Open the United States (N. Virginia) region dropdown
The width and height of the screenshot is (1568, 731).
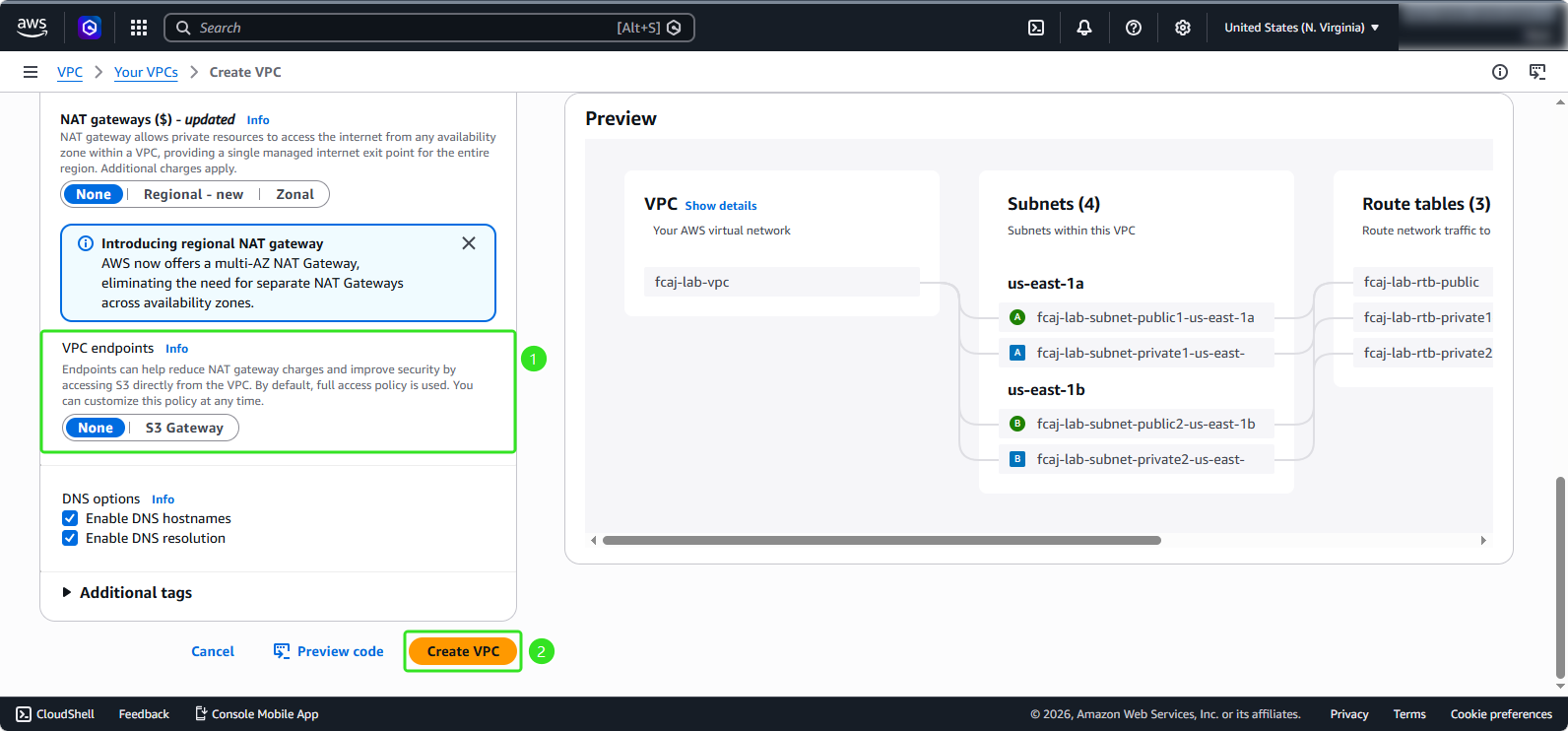(1301, 28)
